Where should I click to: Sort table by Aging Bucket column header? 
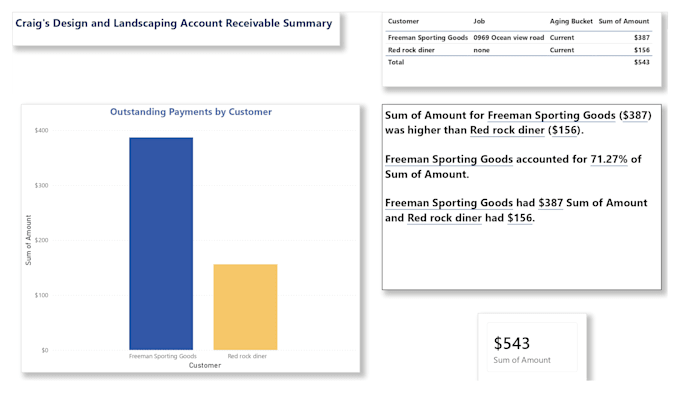tap(571, 21)
